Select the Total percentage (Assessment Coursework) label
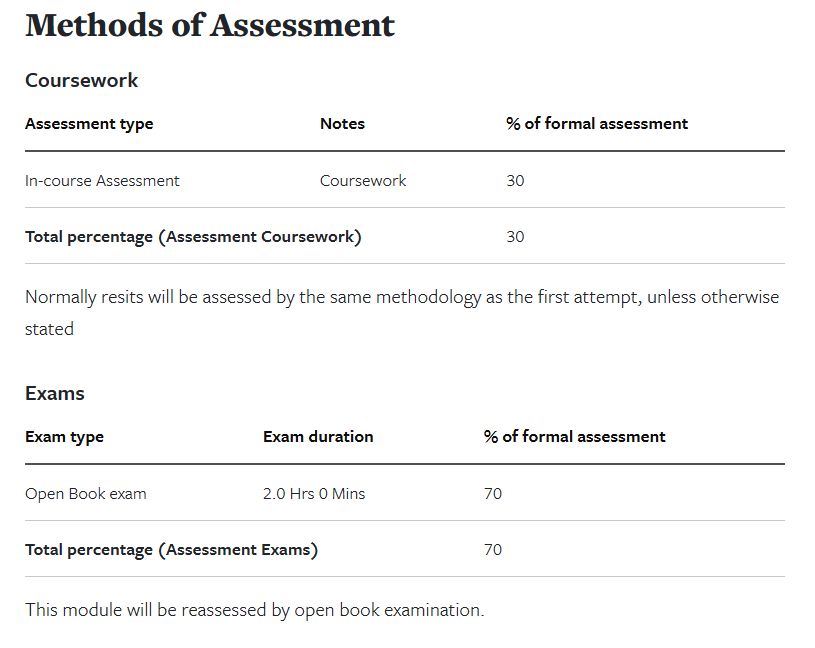The image size is (815, 648). (193, 237)
